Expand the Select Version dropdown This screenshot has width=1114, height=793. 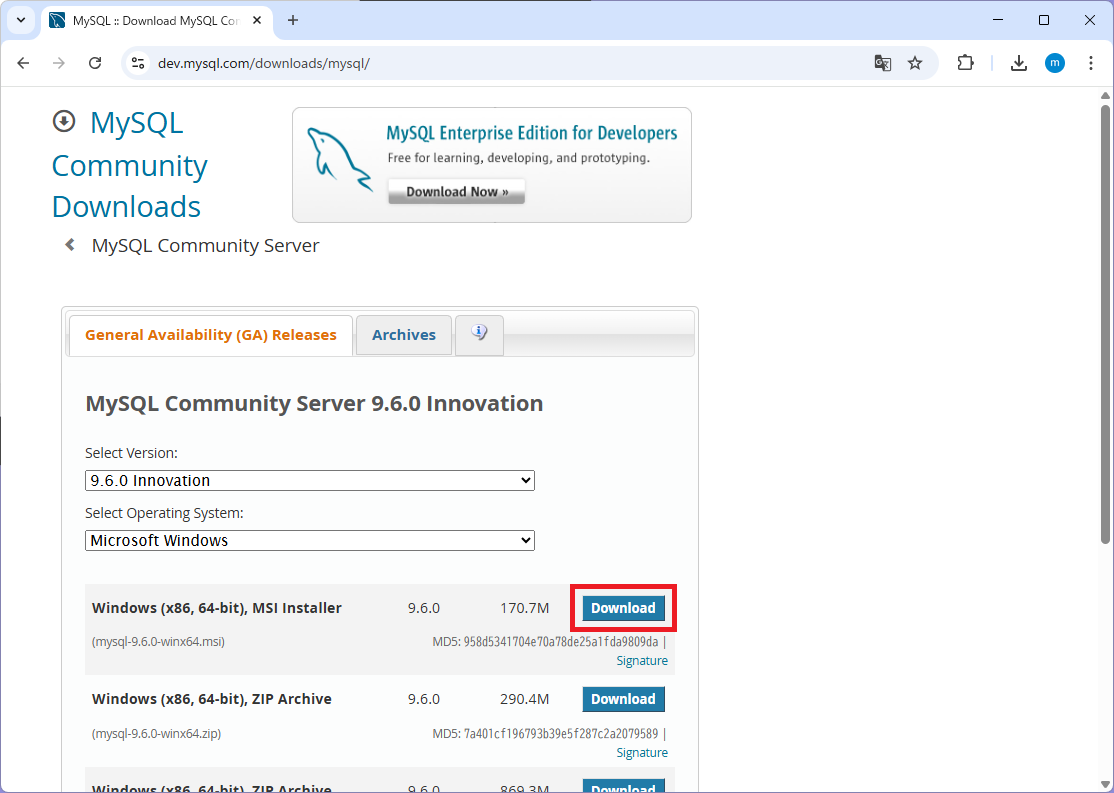(x=310, y=481)
